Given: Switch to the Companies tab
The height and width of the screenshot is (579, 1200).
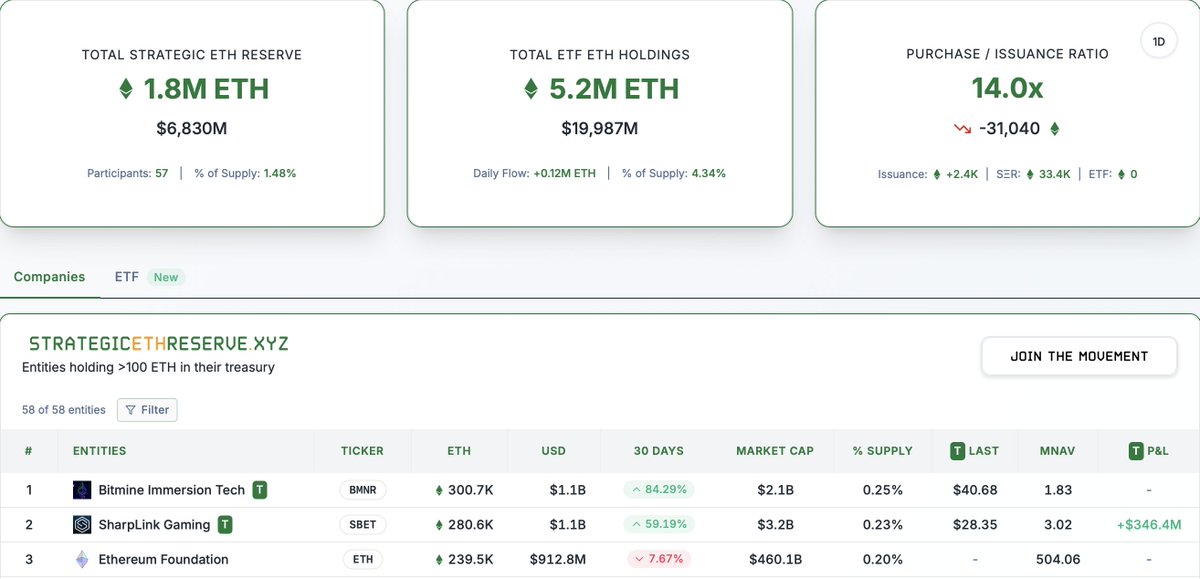Looking at the screenshot, I should [x=49, y=277].
